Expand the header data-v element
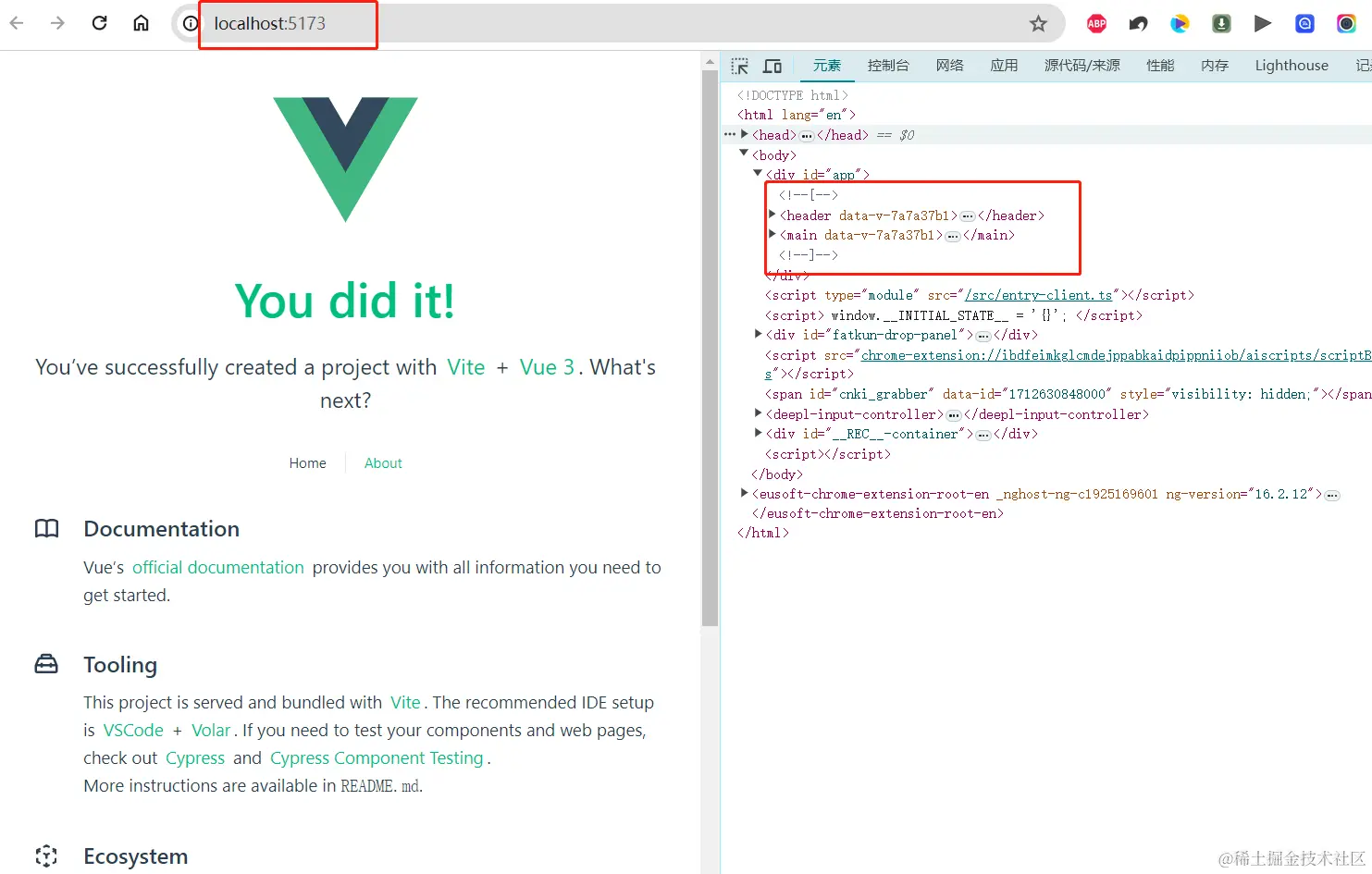The height and width of the screenshot is (874, 1372). (773, 215)
